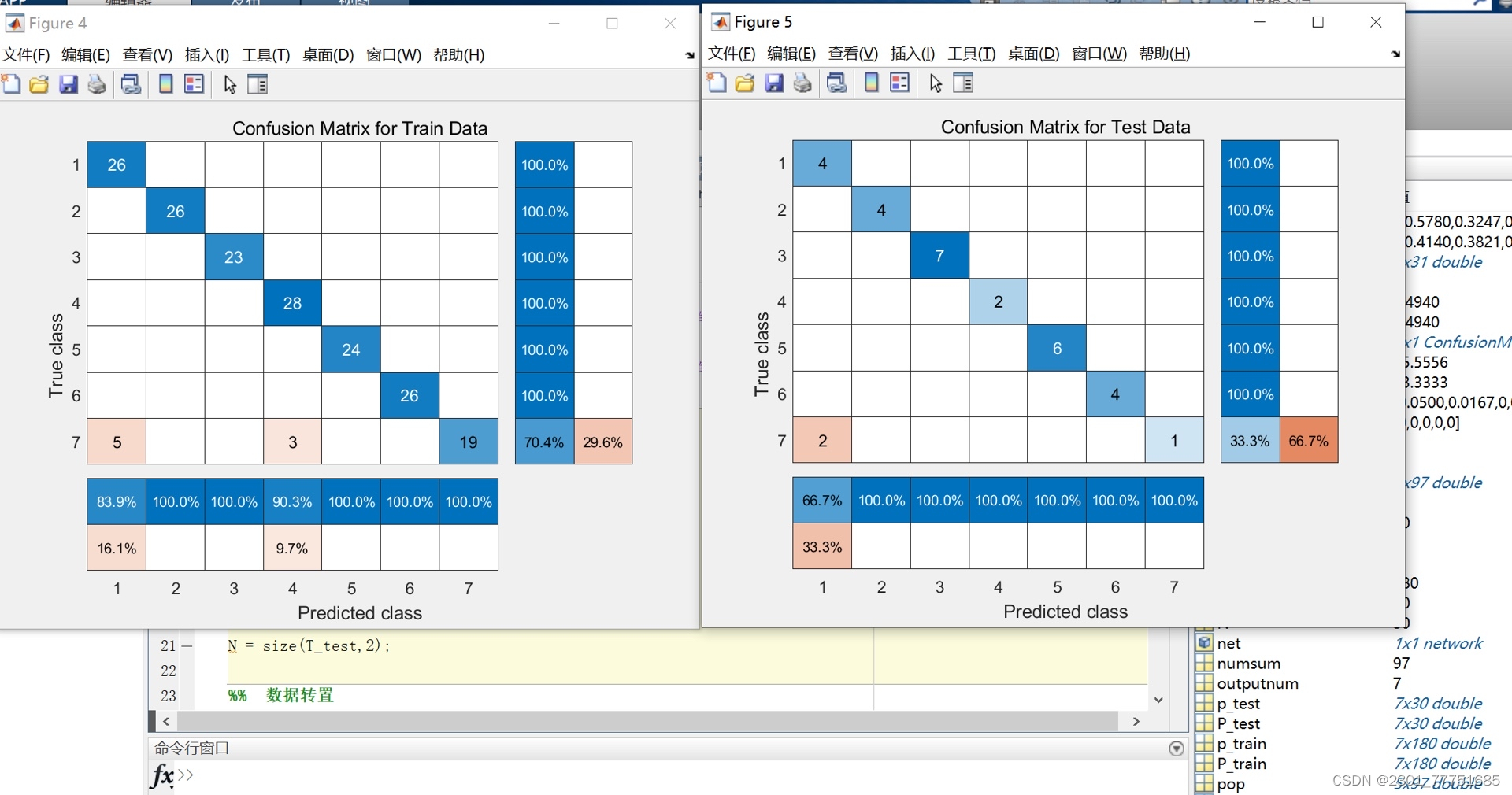The image size is (1512, 795).
Task: Click Print icon in Figure 4 toolbar
Action: tap(97, 84)
